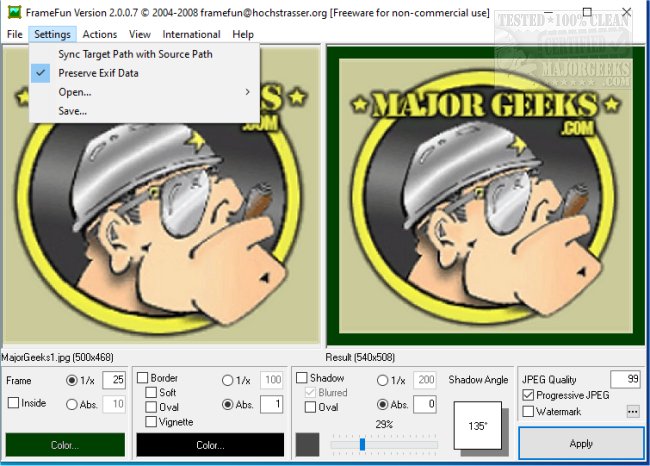Enable the Soft border checkbox

pyautogui.click(x=151, y=392)
